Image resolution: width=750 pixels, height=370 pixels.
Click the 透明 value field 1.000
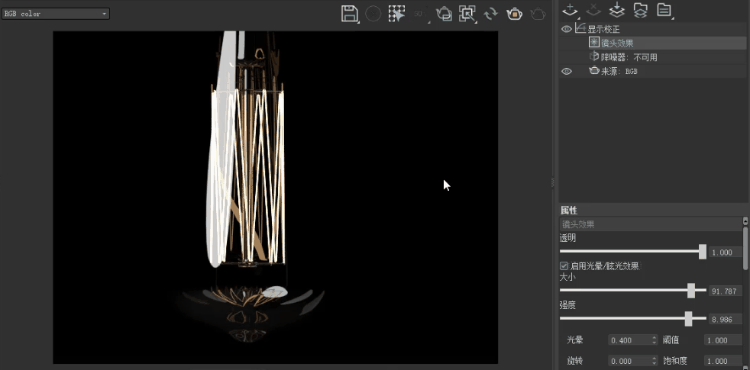point(726,252)
